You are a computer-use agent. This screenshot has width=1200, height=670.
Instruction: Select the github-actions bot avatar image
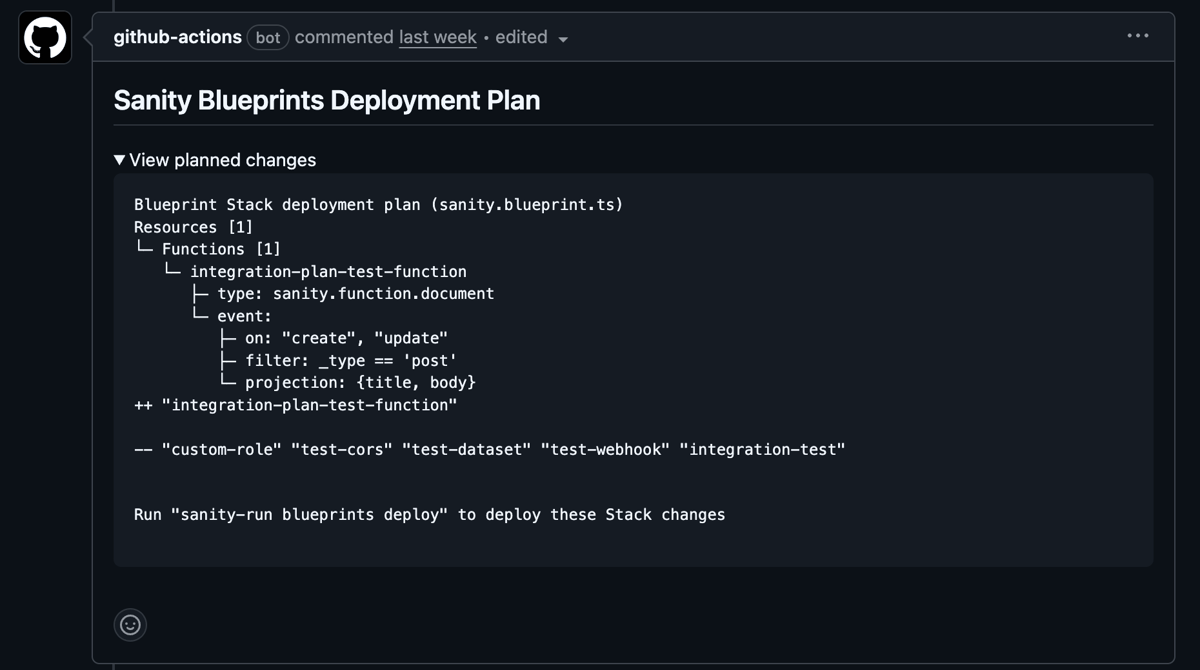[x=44, y=37]
